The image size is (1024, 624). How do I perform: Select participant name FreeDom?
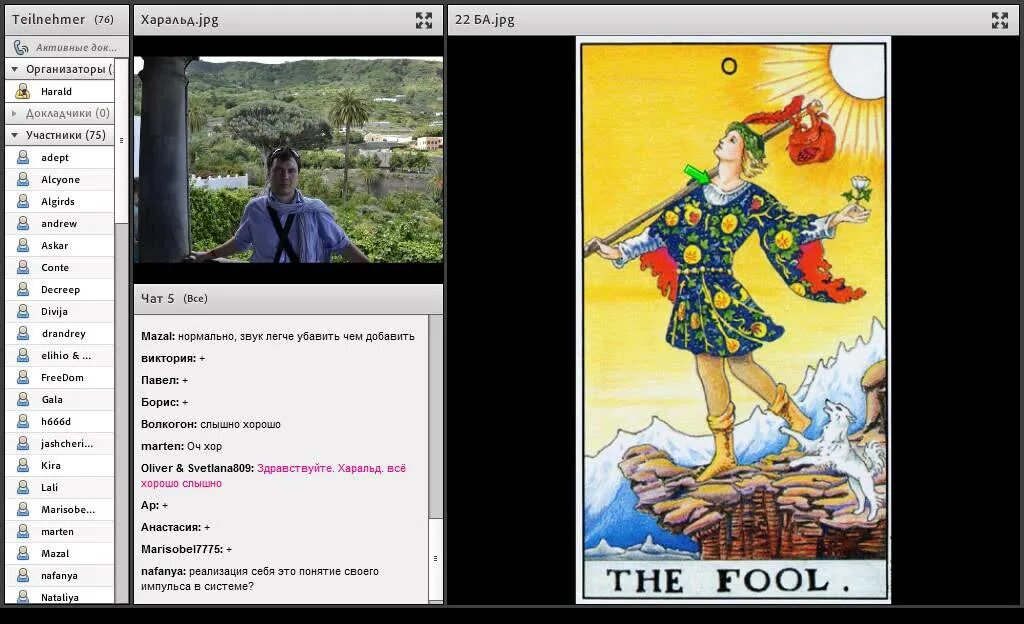click(62, 377)
